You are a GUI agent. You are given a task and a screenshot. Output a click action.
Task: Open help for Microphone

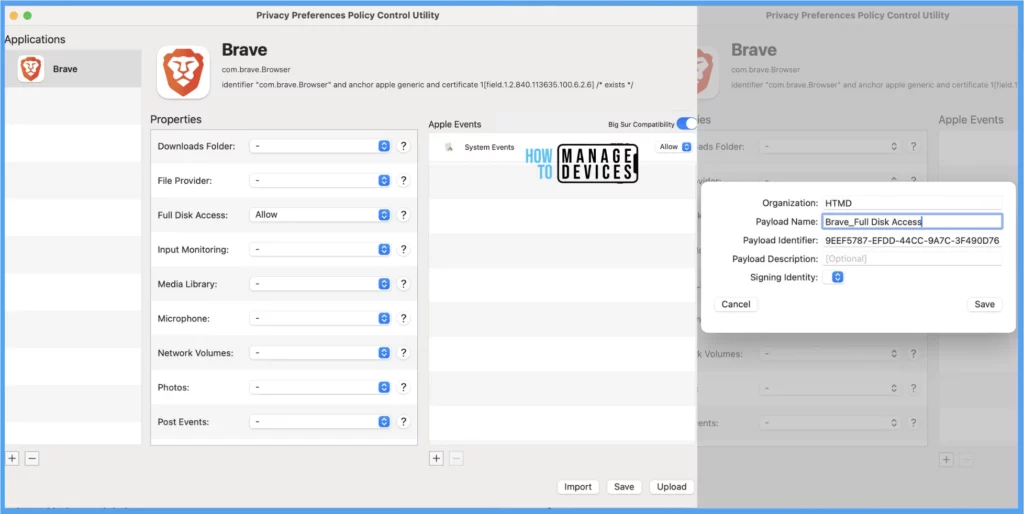pos(404,319)
